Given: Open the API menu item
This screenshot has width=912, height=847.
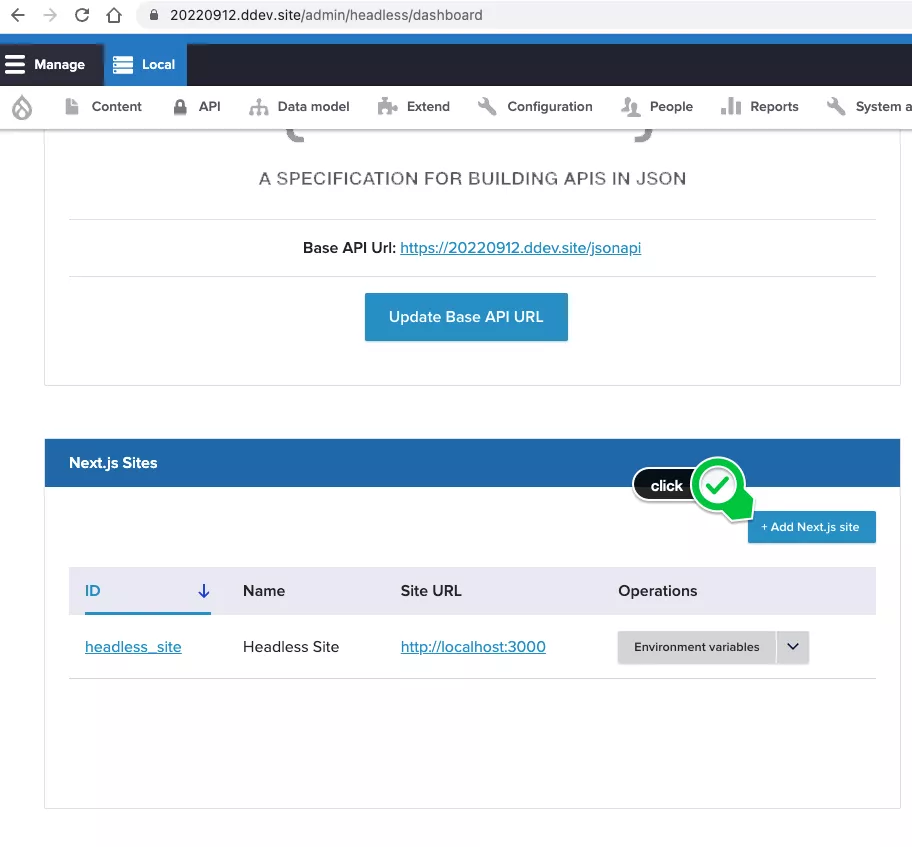Looking at the screenshot, I should coord(197,107).
